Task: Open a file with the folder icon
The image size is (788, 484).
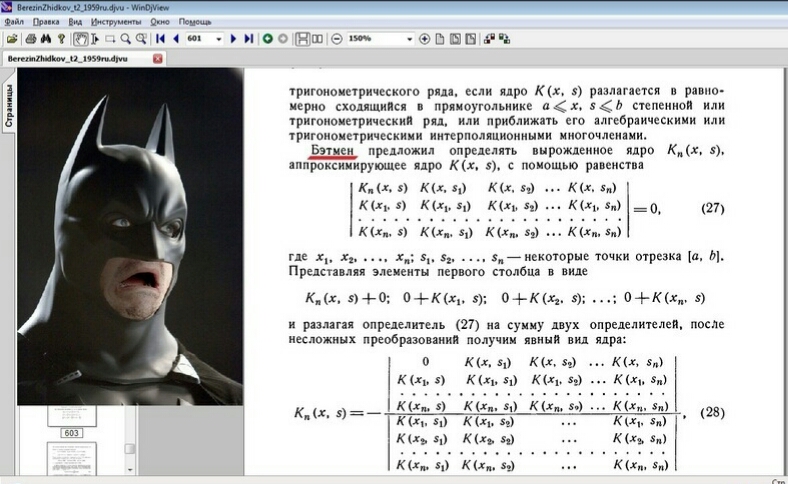Action: (x=12, y=39)
